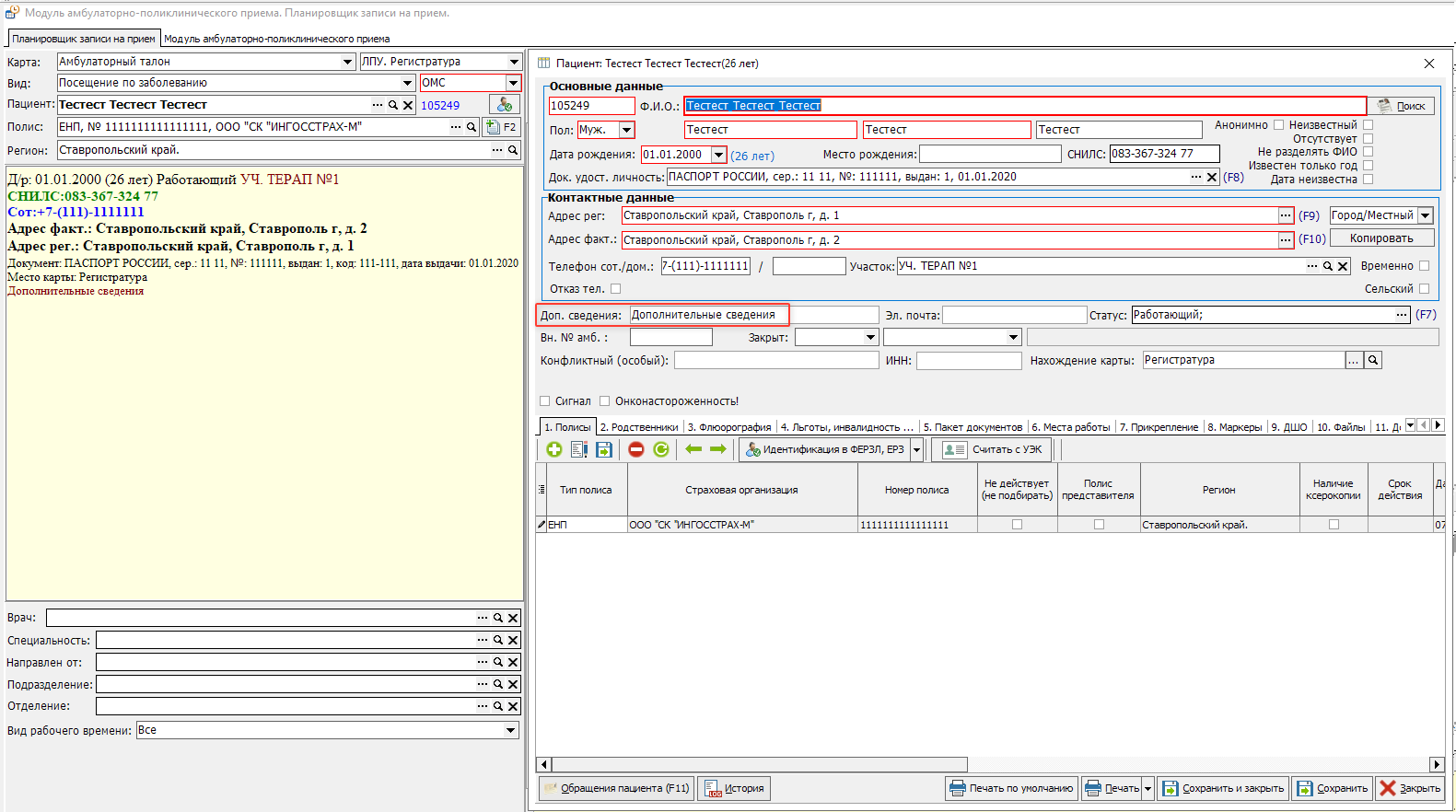This screenshot has height=812, width=1456.
Task: Click magnifier icon in Полис field
Action: click(472, 127)
